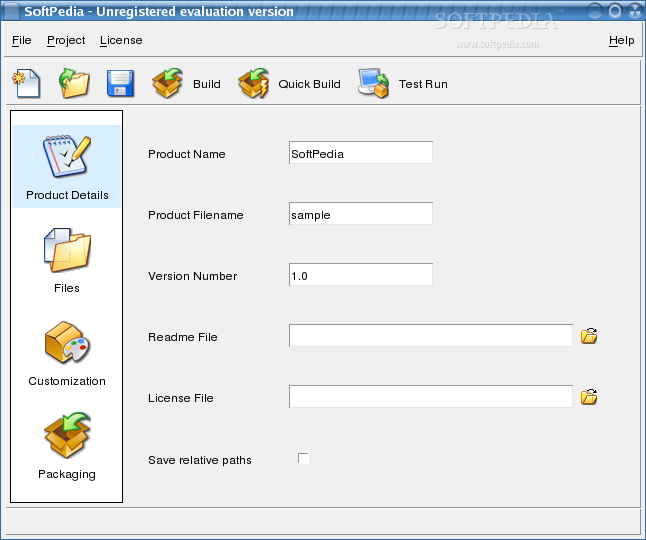Image resolution: width=646 pixels, height=540 pixels.
Task: Open the Customization section
Action: click(67, 353)
